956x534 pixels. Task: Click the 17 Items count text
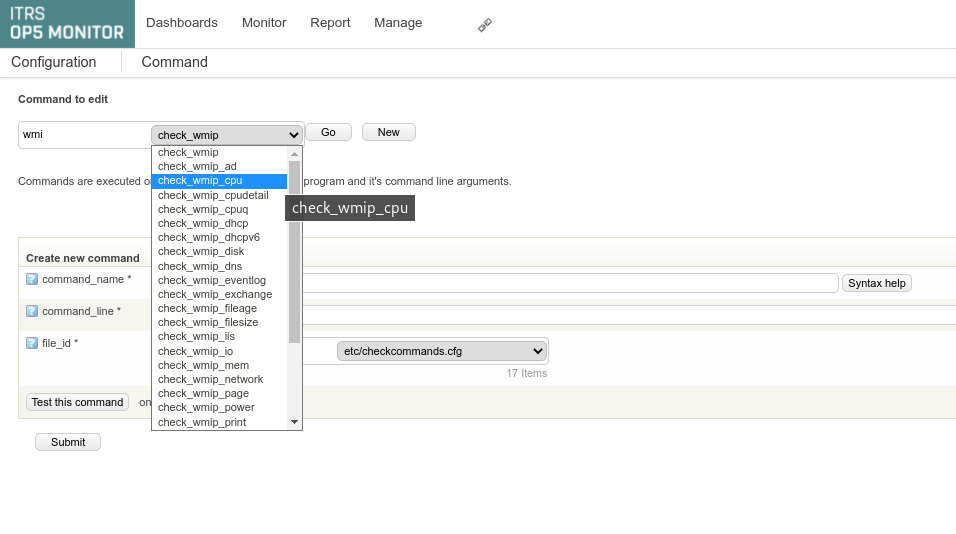(x=527, y=373)
